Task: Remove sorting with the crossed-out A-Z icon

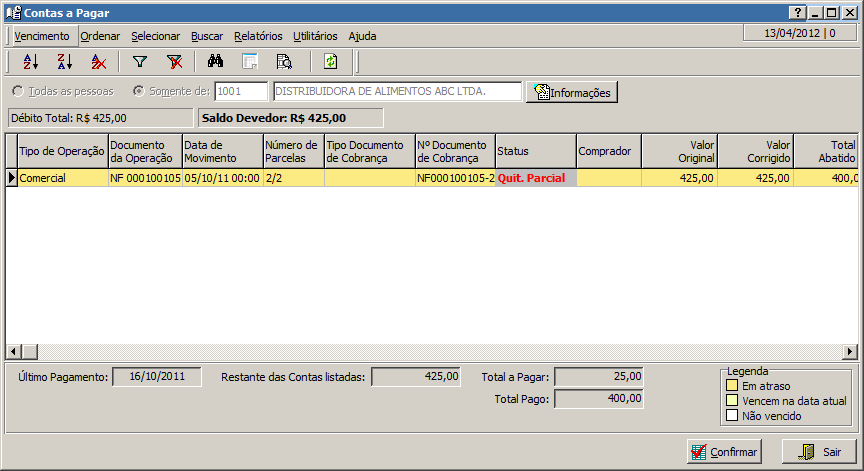Action: [98, 62]
